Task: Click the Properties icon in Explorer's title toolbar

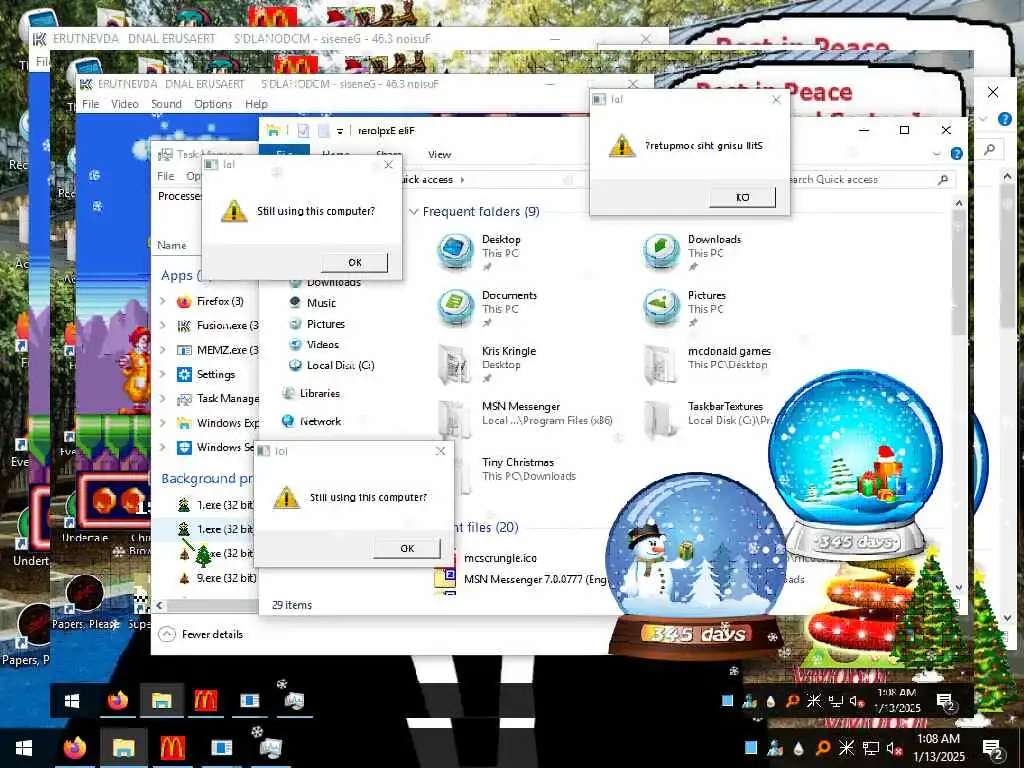Action: click(303, 131)
